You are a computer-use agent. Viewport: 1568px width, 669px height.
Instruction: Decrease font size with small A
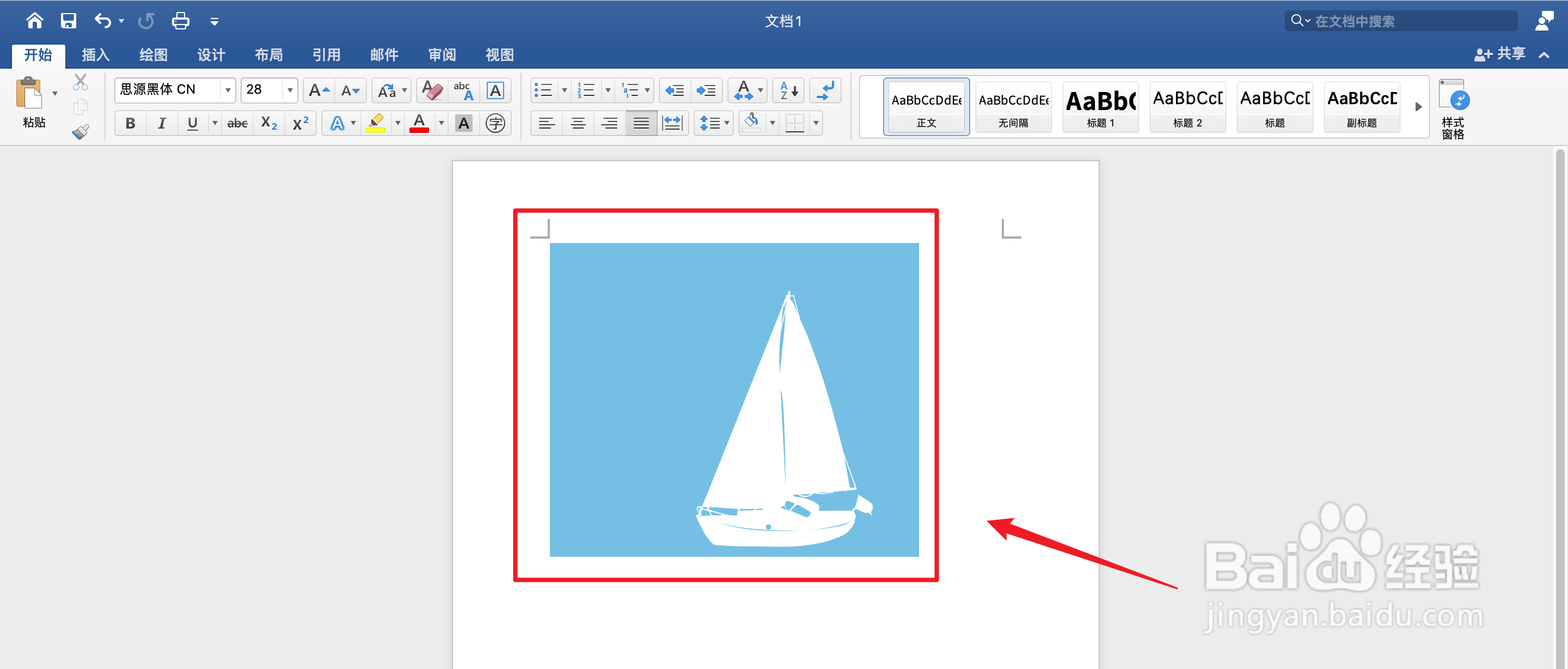[351, 90]
